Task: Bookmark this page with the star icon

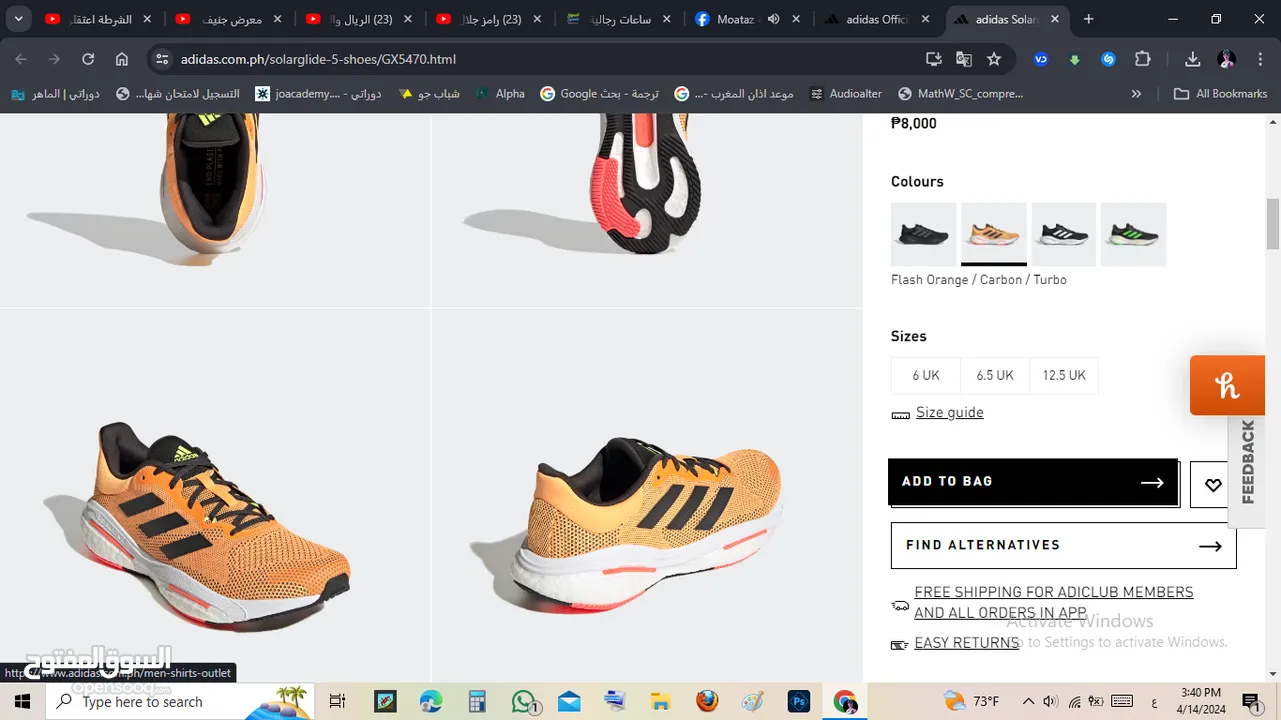Action: [994, 59]
